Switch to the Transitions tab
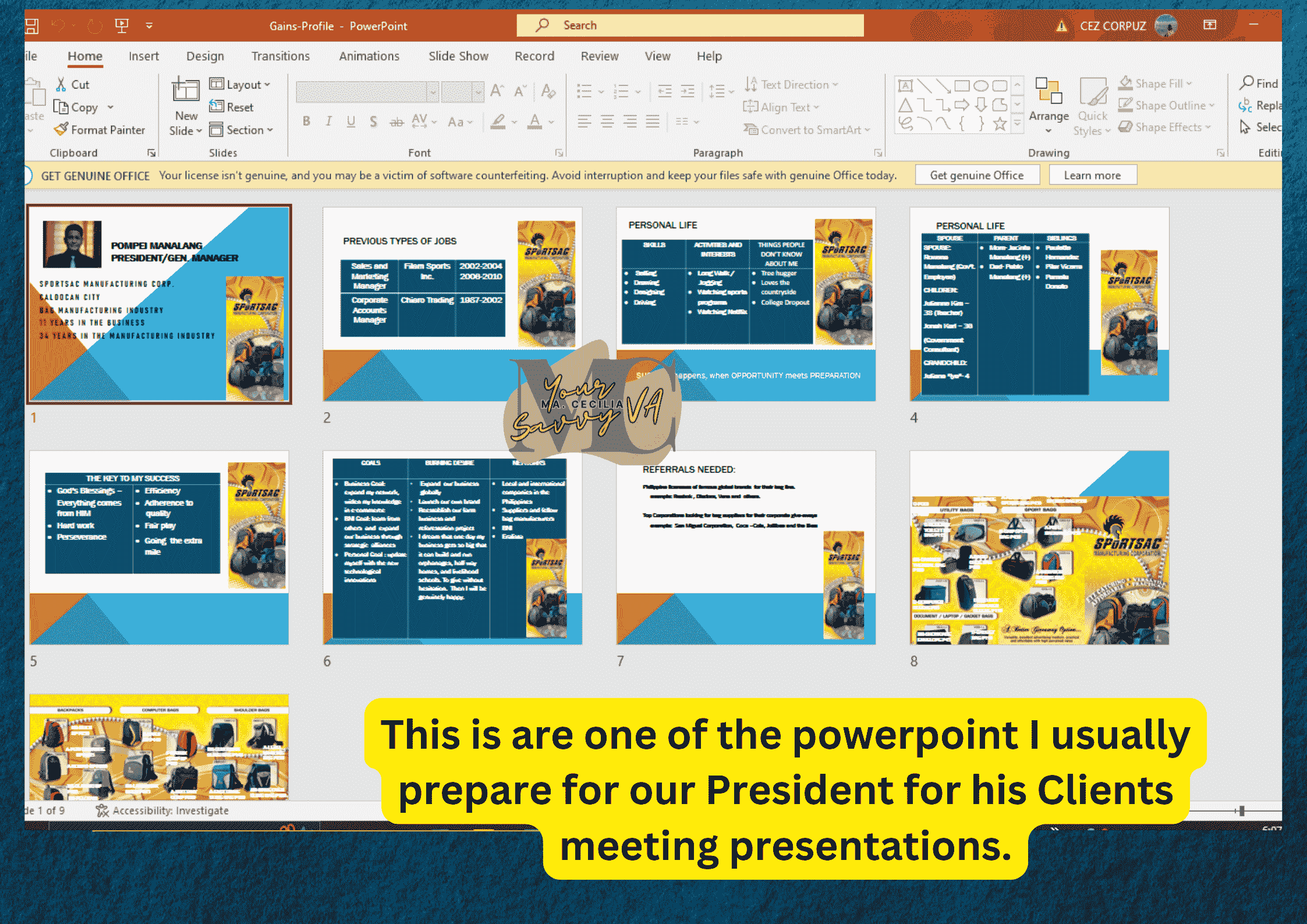This screenshot has width=1307, height=924. coord(280,56)
